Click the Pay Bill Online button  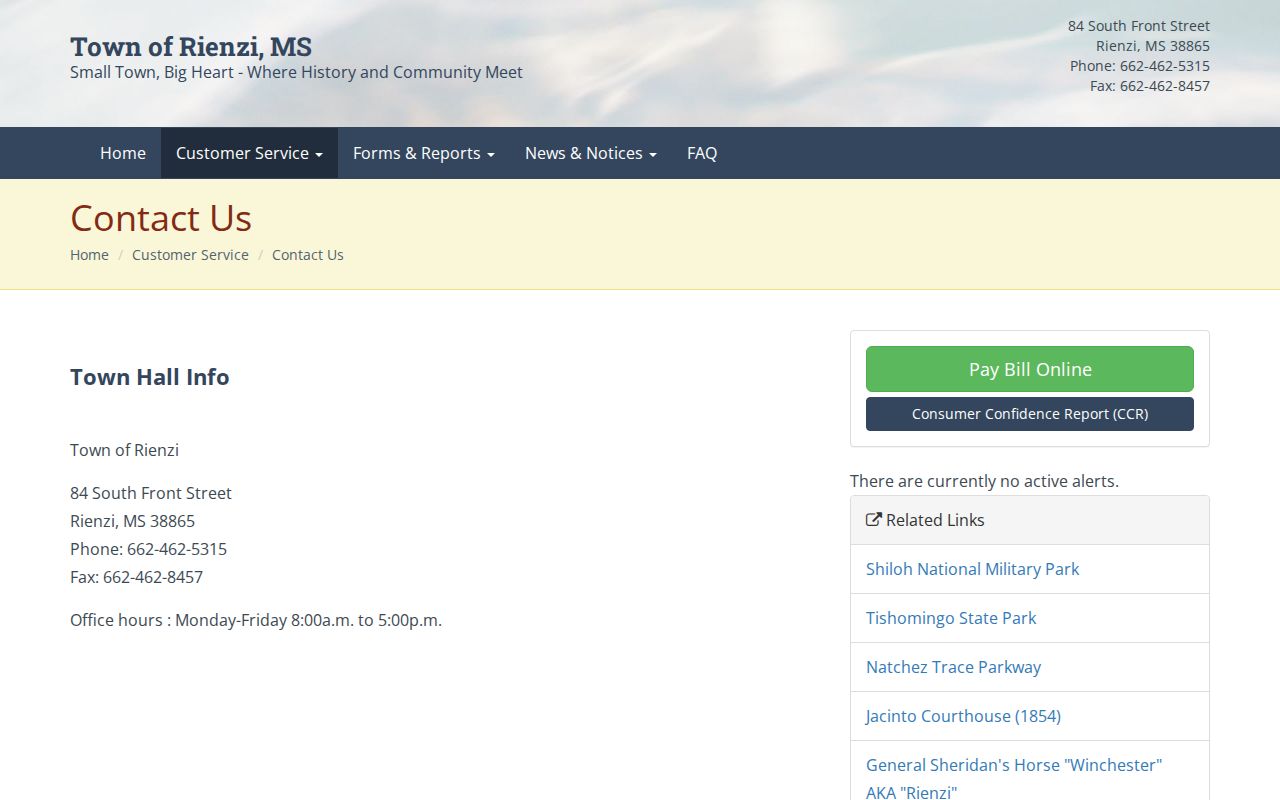pyautogui.click(x=1030, y=369)
